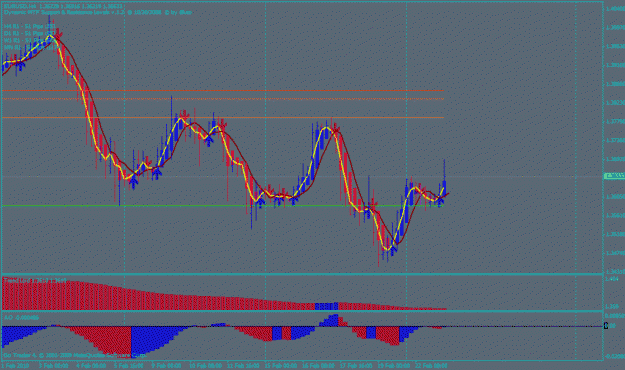Click the 17 Feb 16:00 time label
The height and width of the screenshot is (370, 625).
point(356,366)
